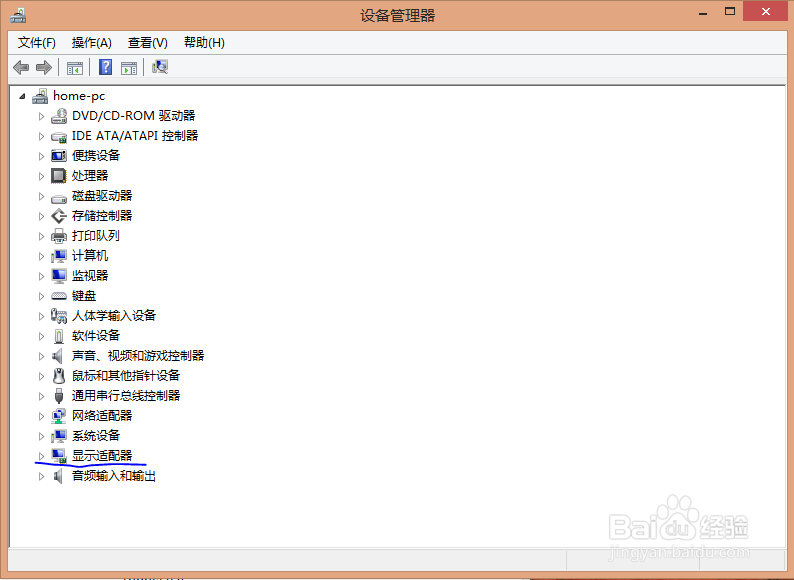Open the 查看(V) menu

click(147, 43)
